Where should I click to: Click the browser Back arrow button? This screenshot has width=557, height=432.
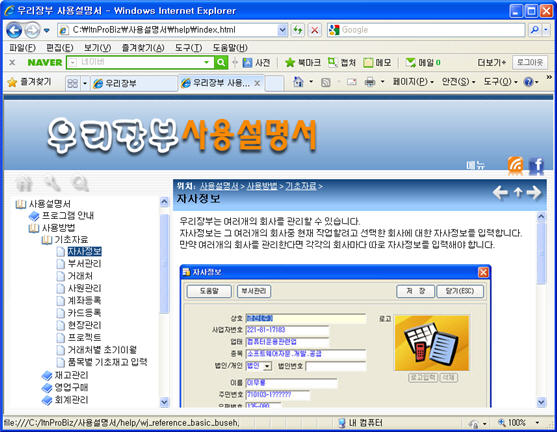click(x=14, y=31)
